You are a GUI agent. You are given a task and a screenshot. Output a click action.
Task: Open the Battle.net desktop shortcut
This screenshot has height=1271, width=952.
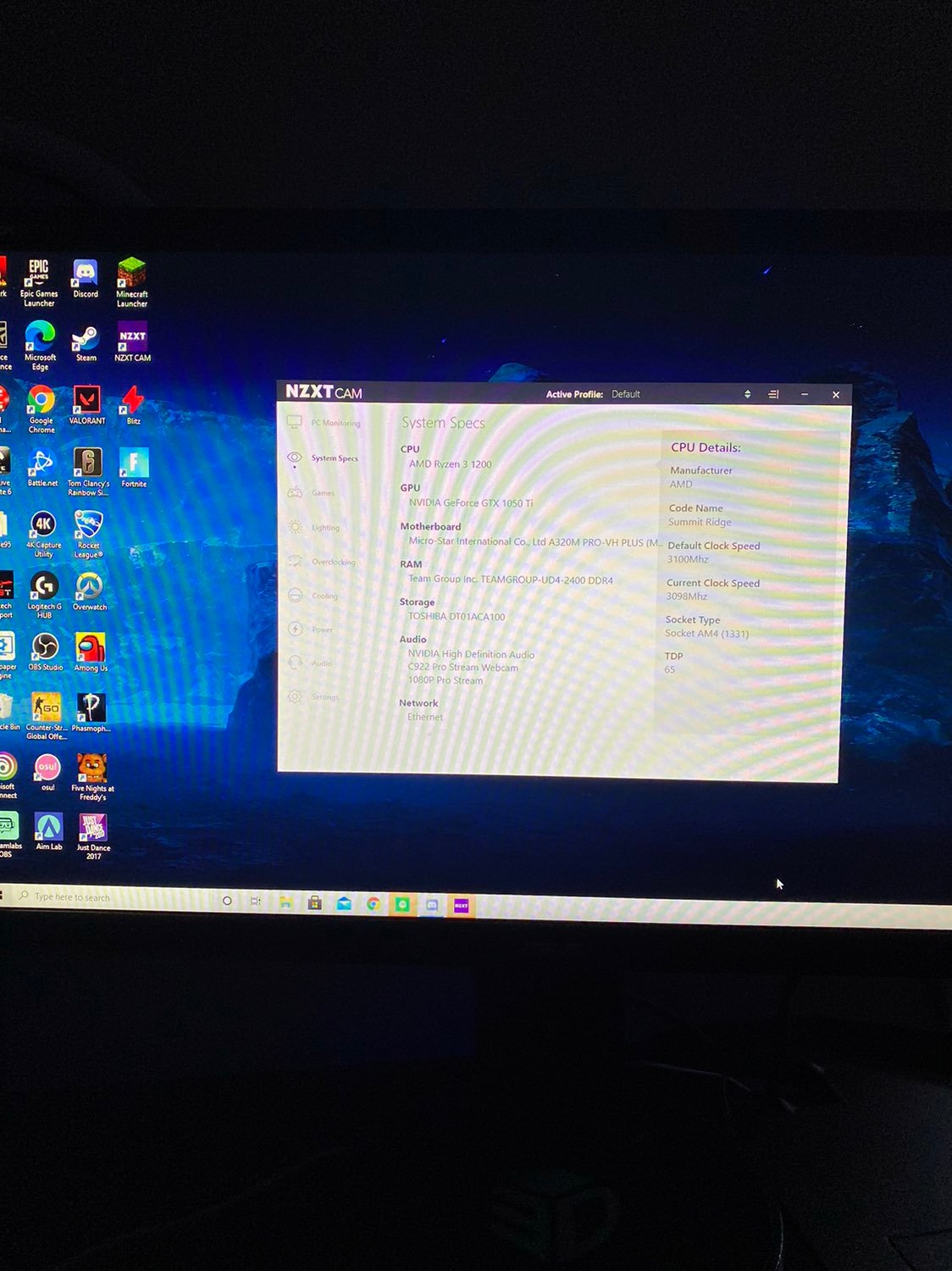42,468
